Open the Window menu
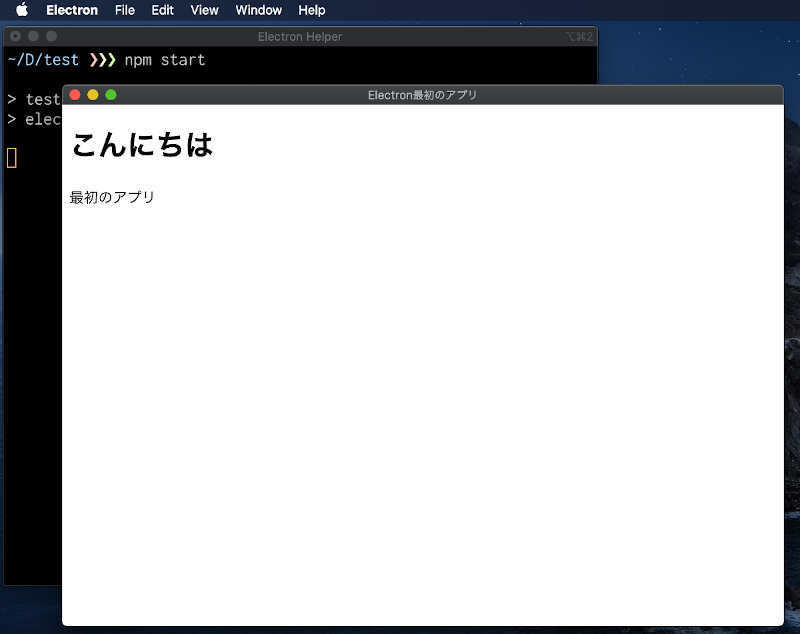This screenshot has height=634, width=800. (x=258, y=10)
